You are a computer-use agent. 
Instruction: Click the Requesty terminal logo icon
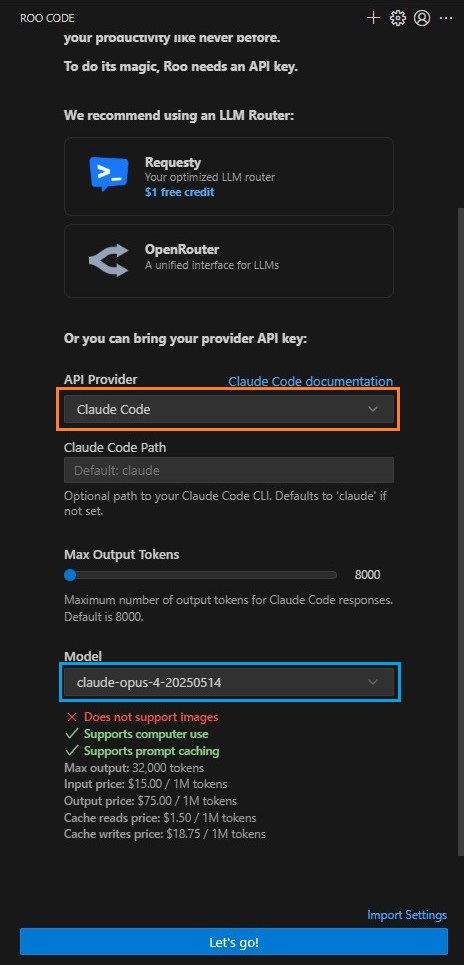click(x=109, y=174)
